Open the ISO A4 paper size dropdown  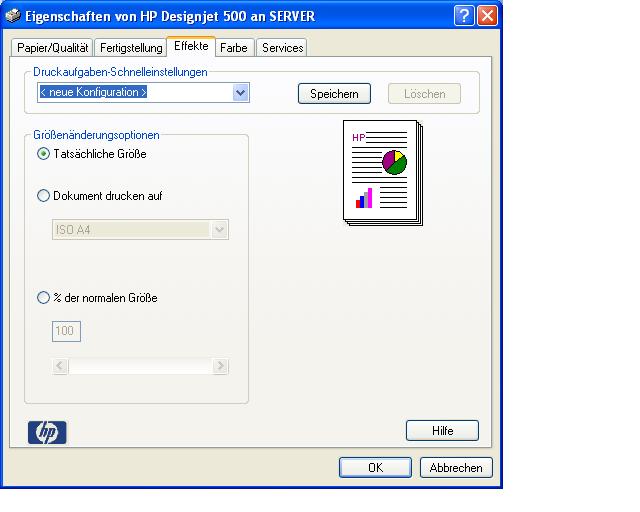(x=220, y=229)
